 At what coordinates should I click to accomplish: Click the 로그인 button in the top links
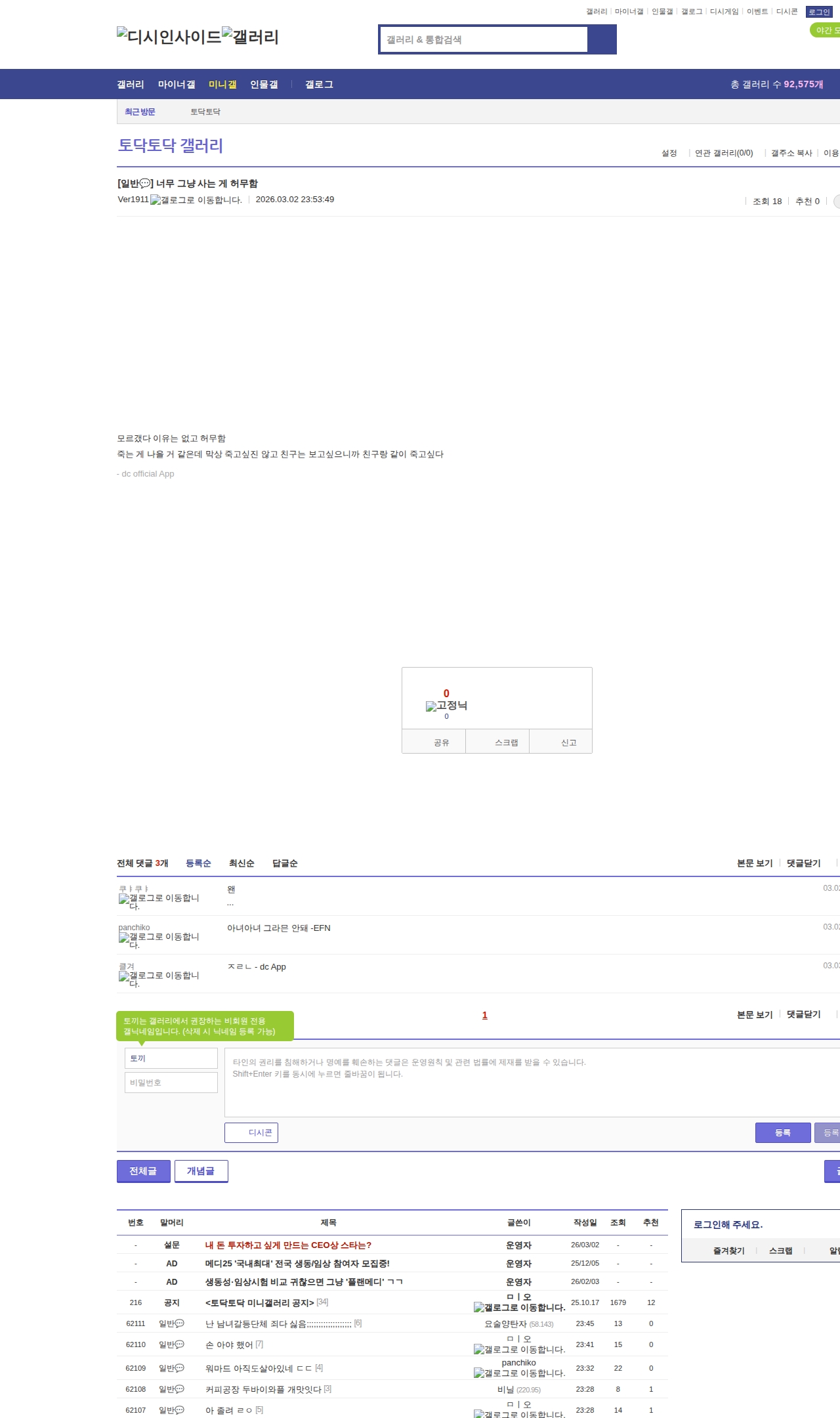click(x=819, y=12)
